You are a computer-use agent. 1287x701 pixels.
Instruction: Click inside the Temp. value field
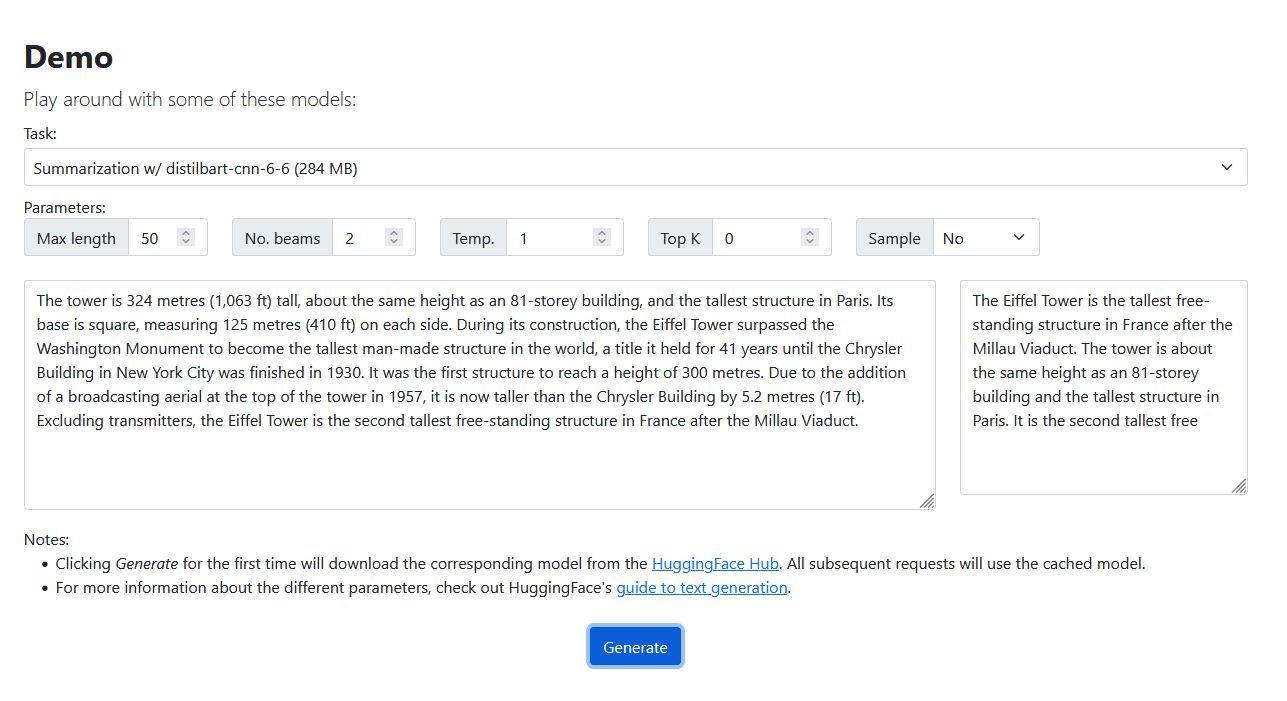(x=564, y=237)
